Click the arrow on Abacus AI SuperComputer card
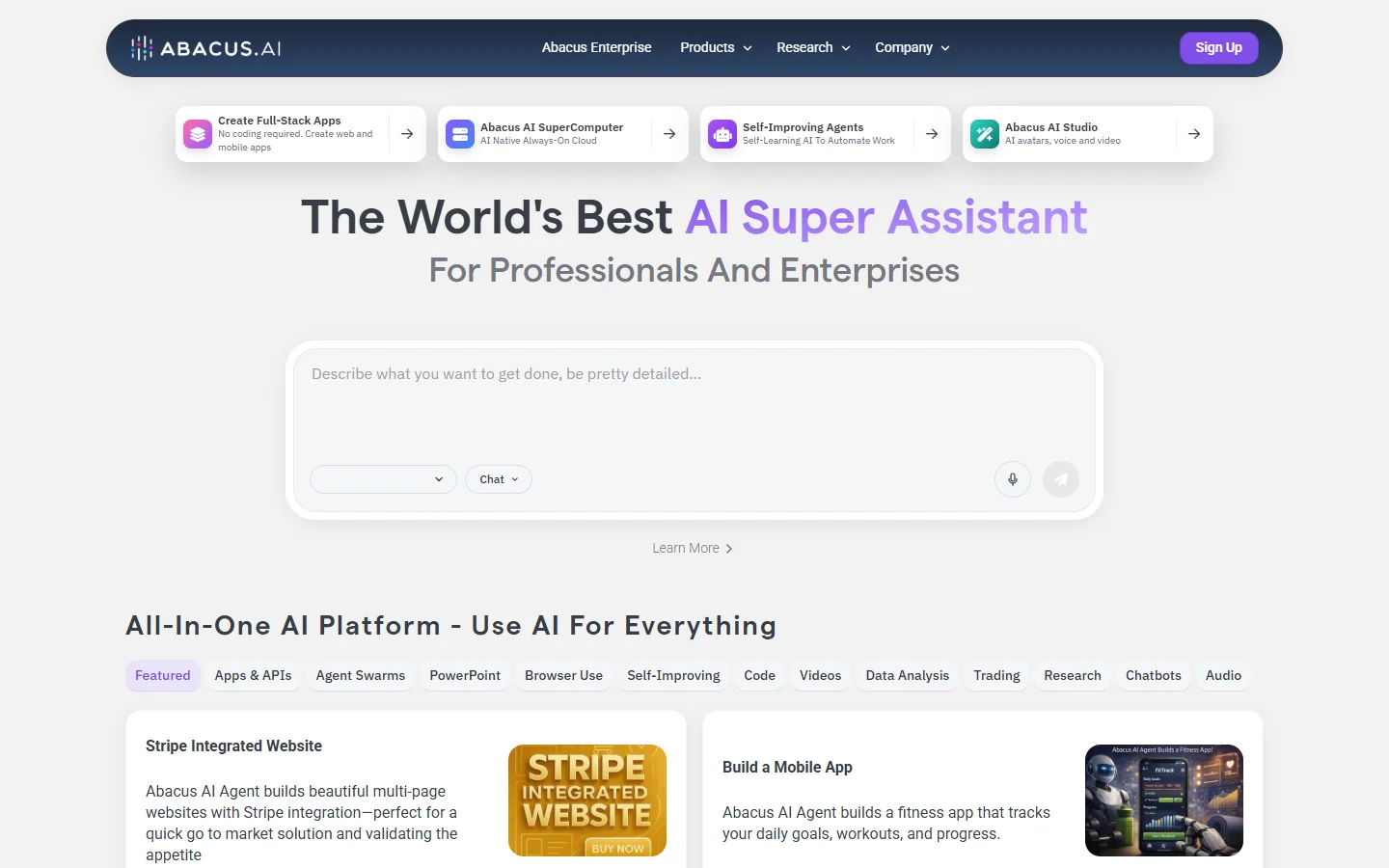The height and width of the screenshot is (868, 1389). pyautogui.click(x=669, y=134)
